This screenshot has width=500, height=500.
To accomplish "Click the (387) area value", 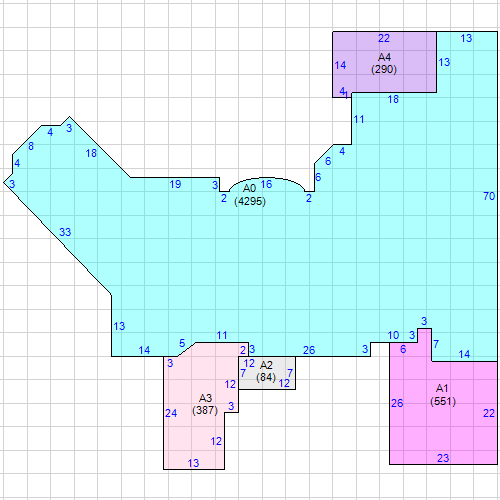I will 205,410.
